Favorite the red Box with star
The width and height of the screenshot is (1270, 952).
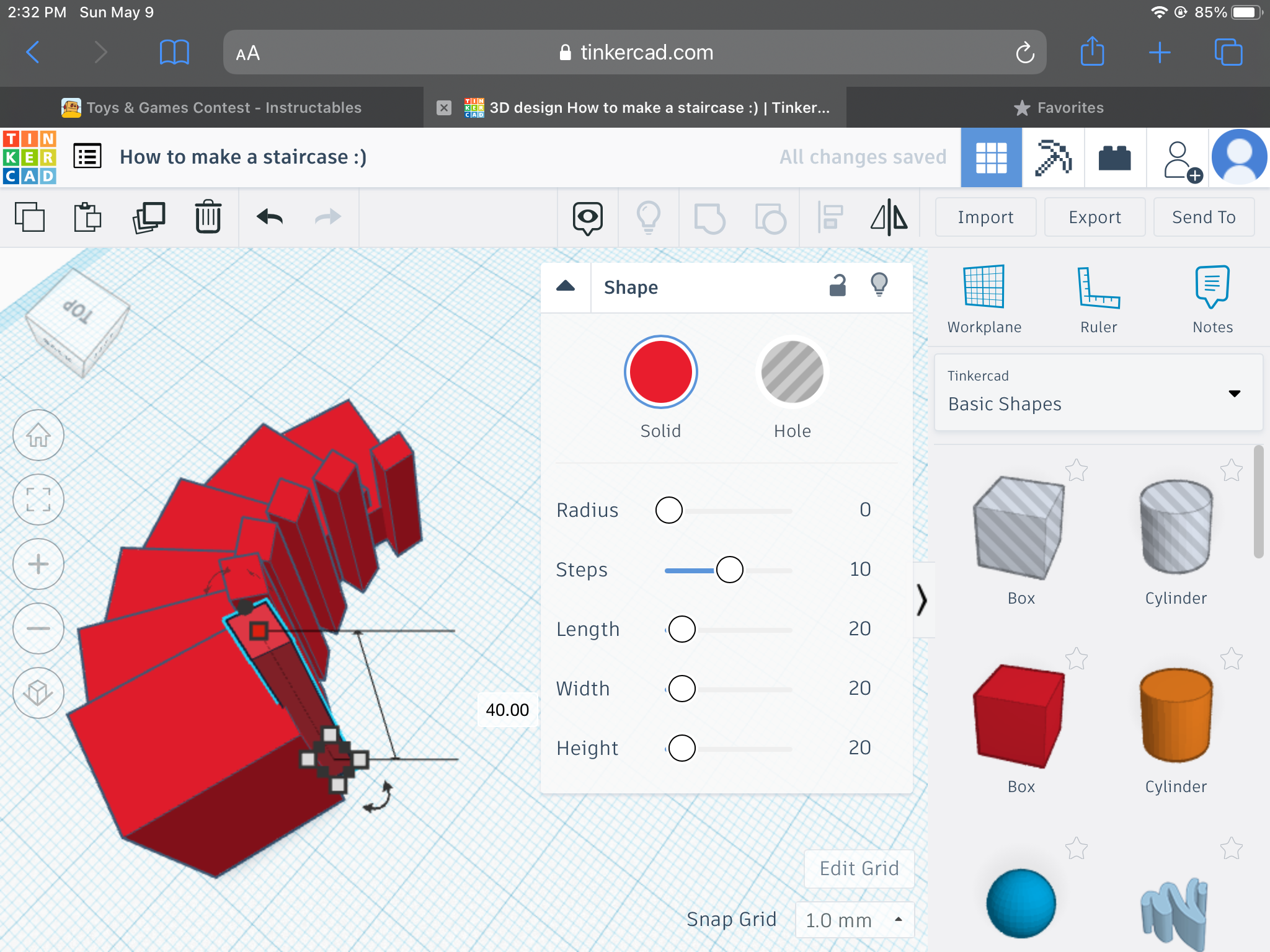click(1077, 659)
